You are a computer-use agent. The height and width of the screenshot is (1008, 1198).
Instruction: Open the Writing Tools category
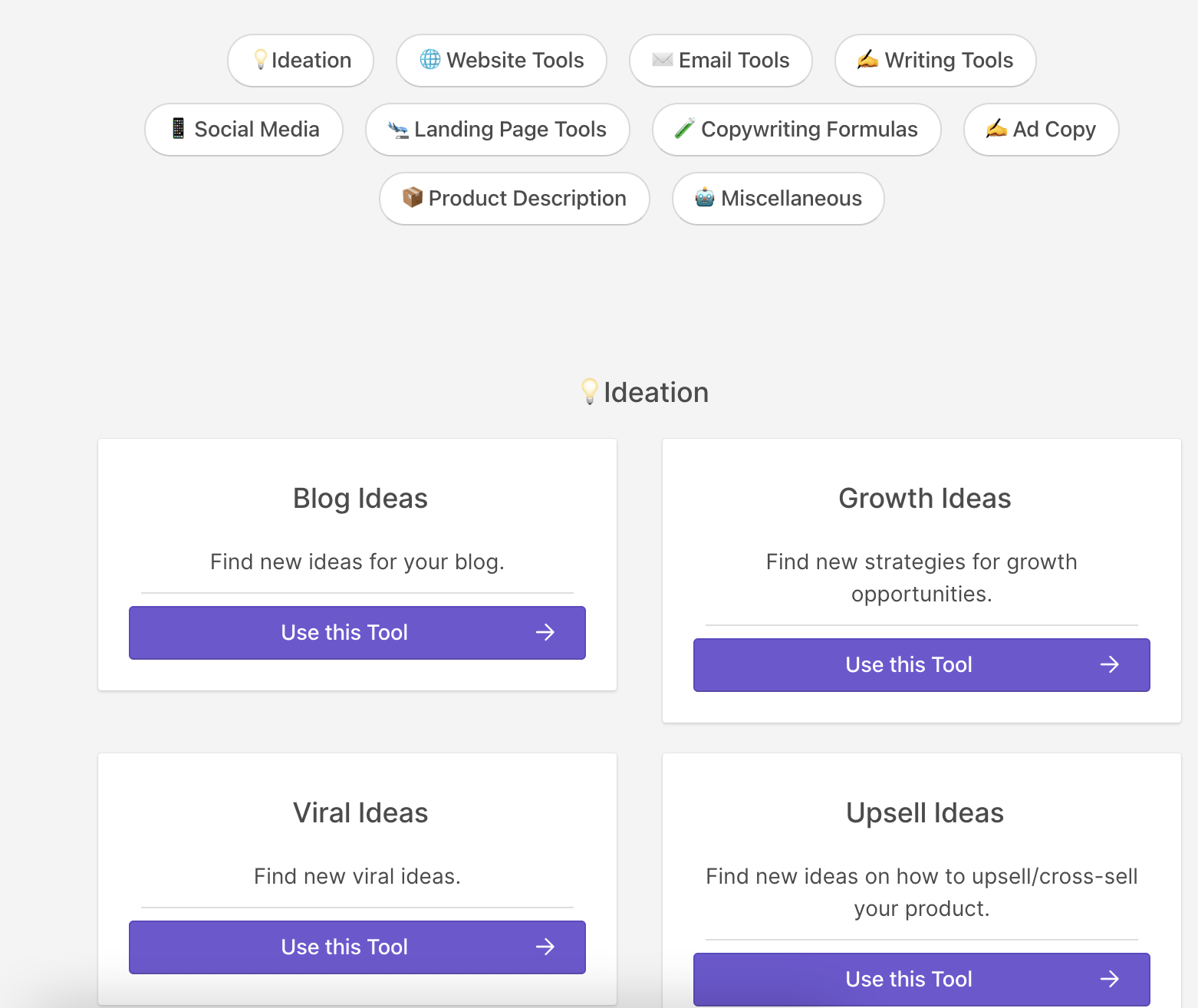coord(935,61)
